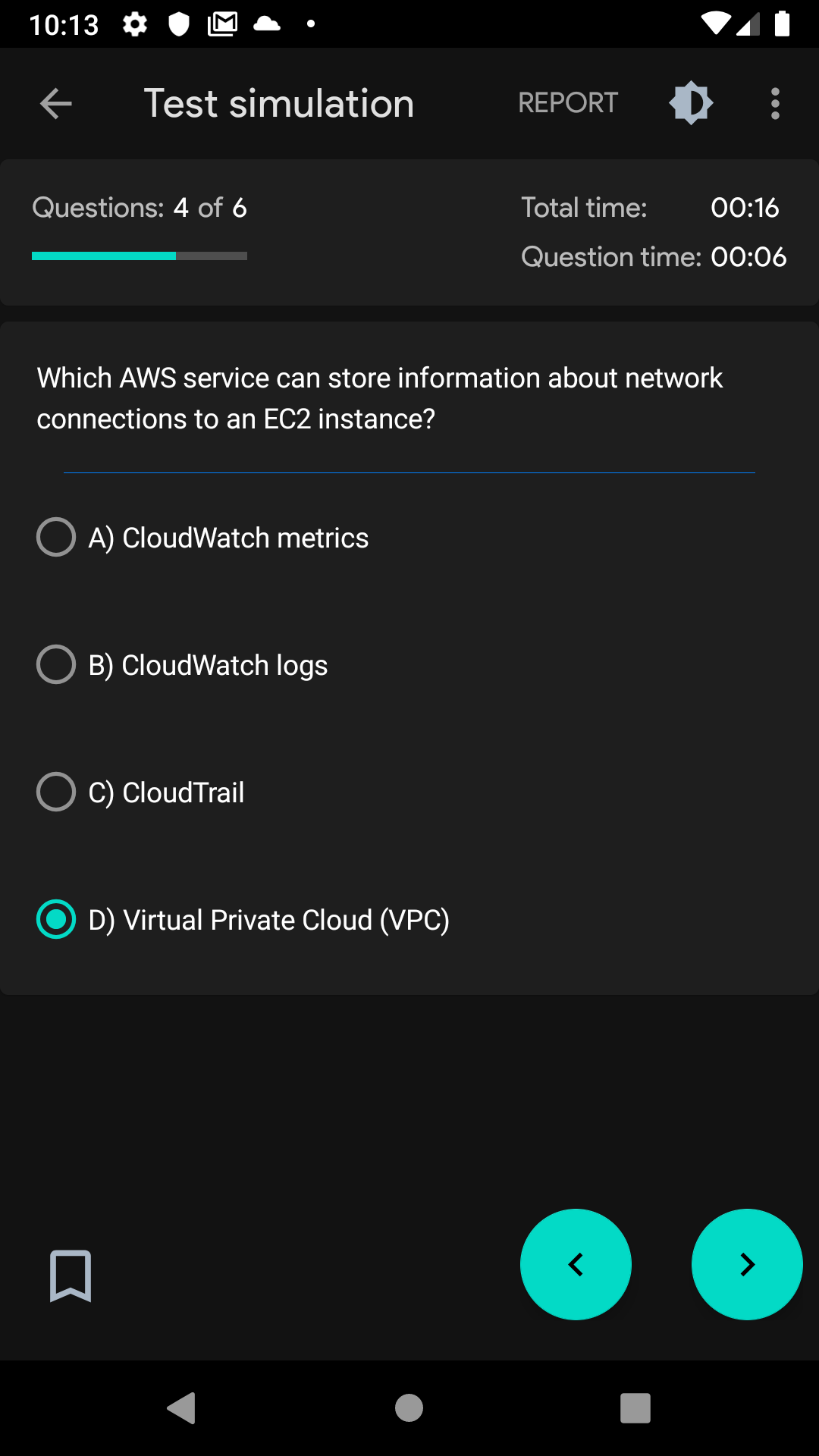Bookmark this question
Viewport: 819px width, 1456px height.
(71, 1276)
